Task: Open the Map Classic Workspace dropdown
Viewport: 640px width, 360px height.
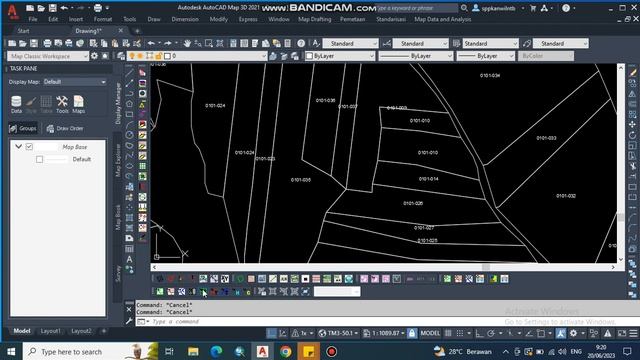Action: tap(48, 56)
